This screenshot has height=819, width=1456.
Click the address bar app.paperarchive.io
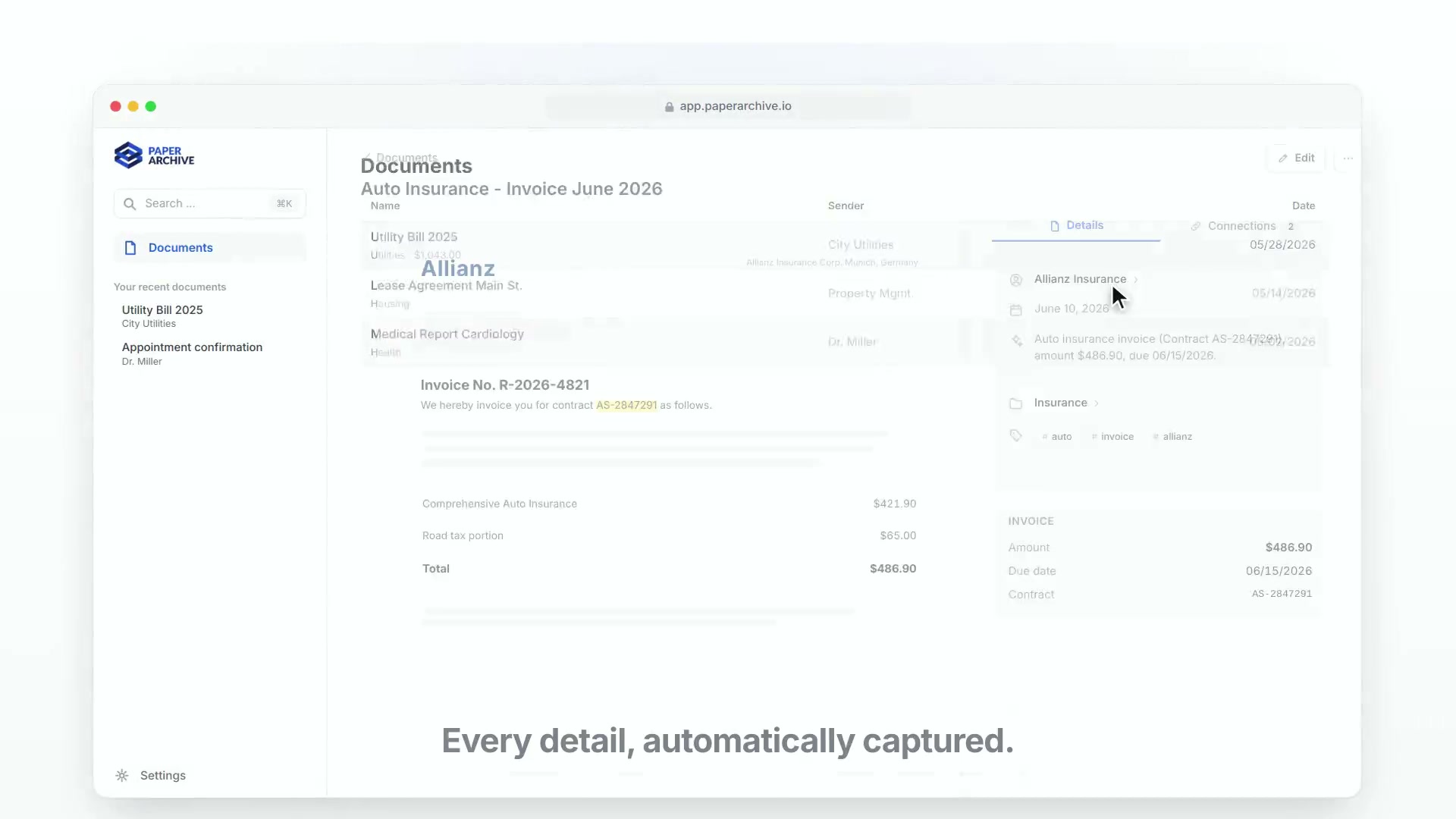coord(728,106)
